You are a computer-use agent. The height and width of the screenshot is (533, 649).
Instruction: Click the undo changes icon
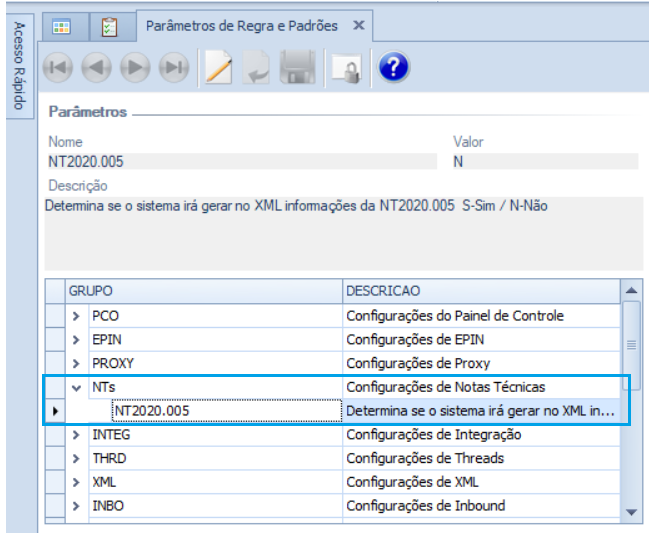256,67
